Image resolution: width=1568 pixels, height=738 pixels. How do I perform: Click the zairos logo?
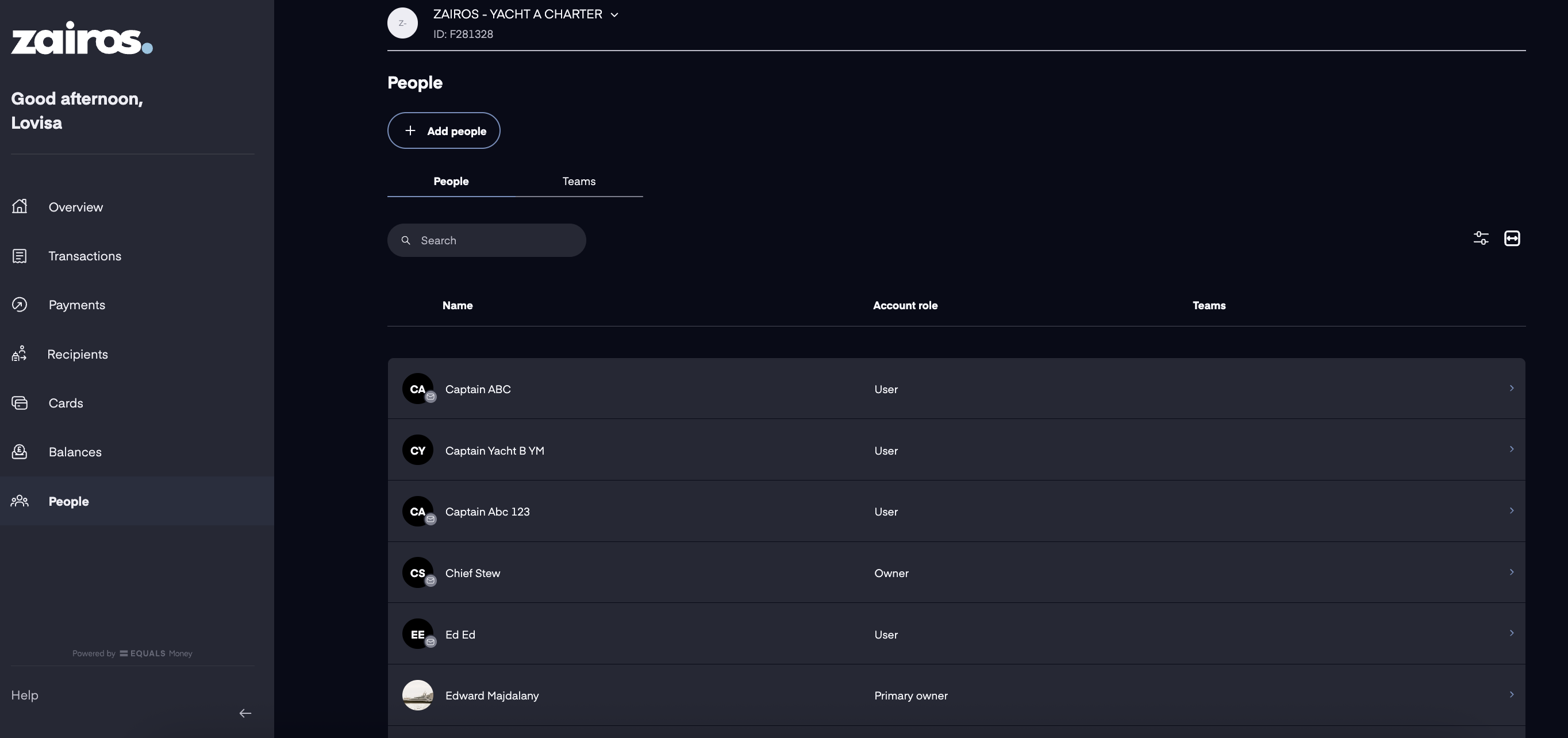pyautogui.click(x=82, y=39)
